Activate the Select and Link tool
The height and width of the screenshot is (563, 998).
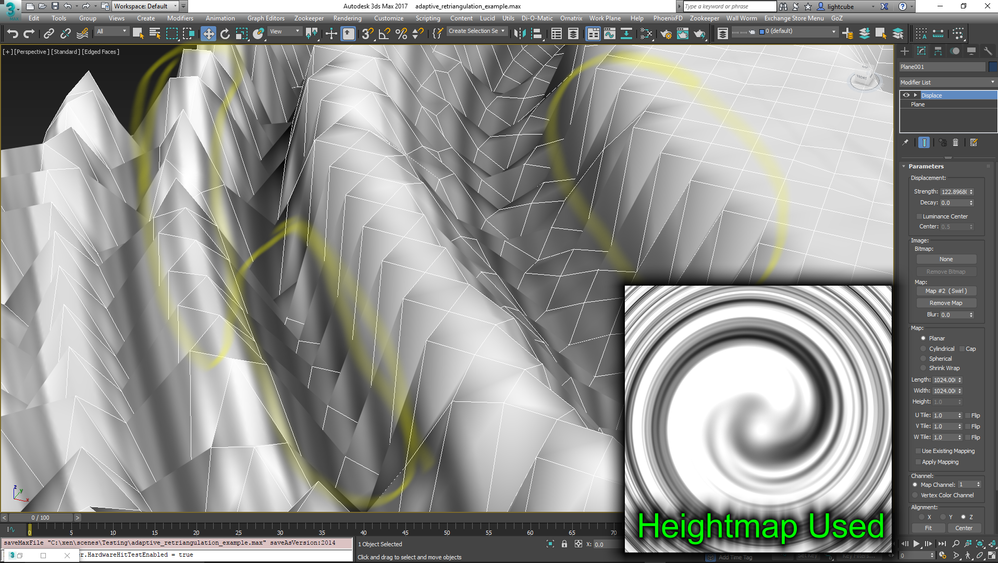48,34
